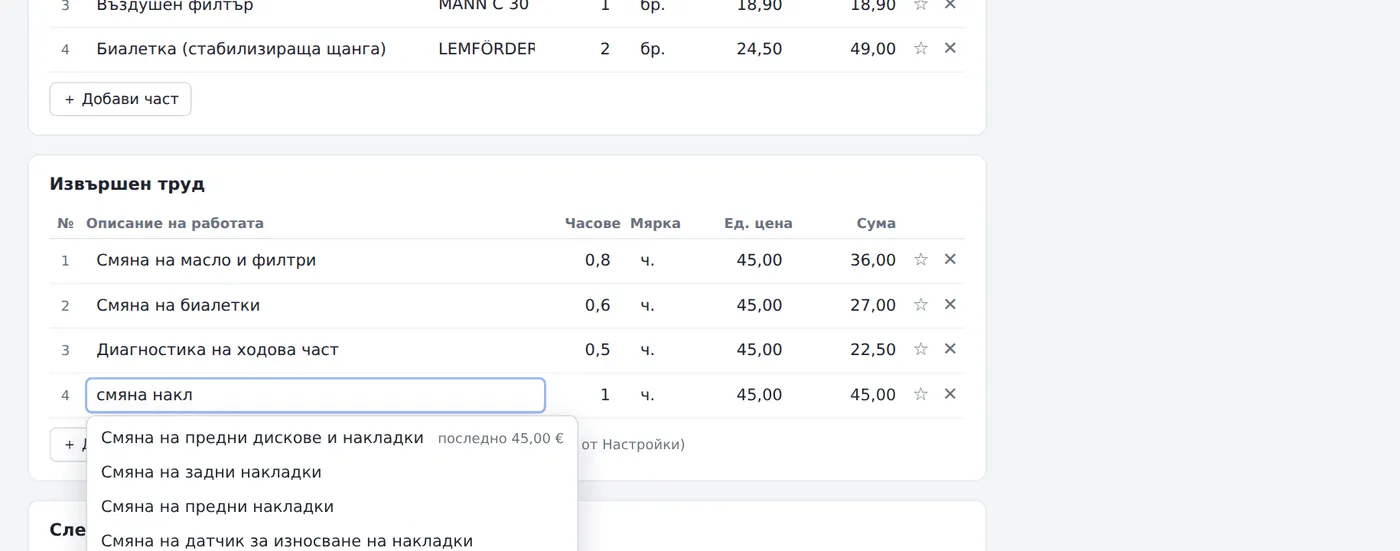1400x551 pixels.
Task: Click hours value 0,8
Action: tap(597, 260)
